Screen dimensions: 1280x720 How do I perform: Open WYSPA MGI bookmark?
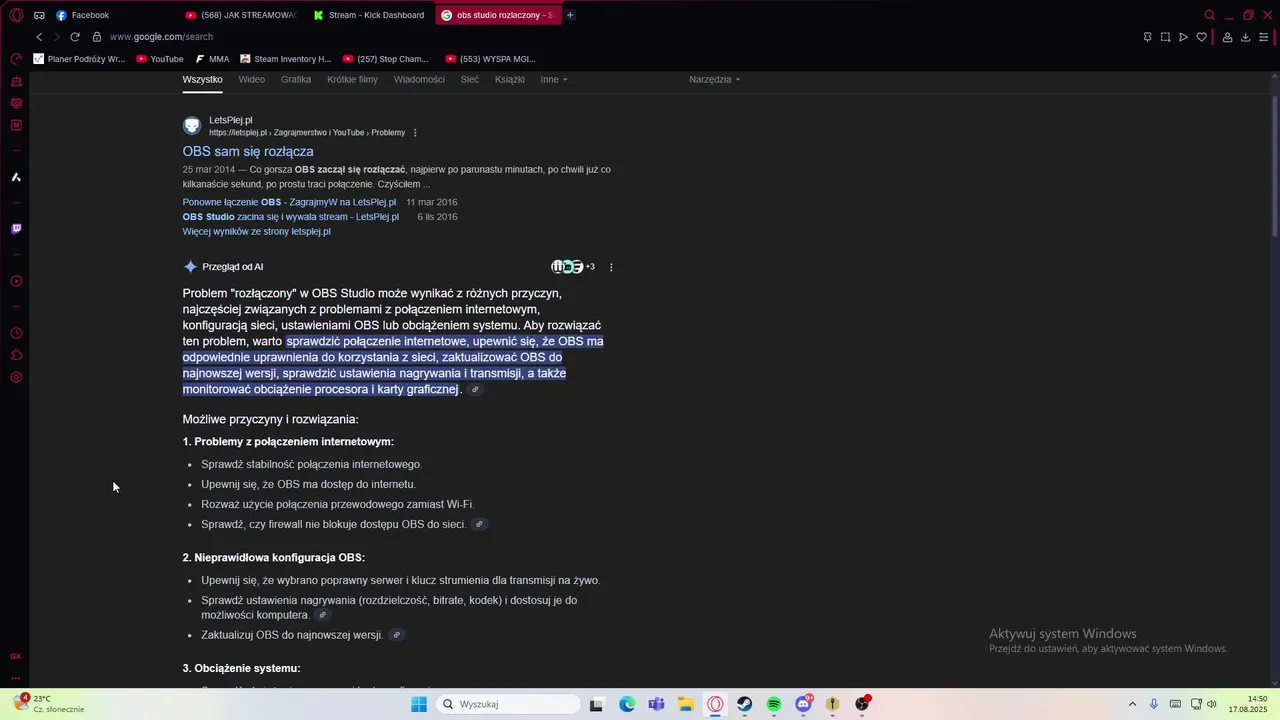(490, 59)
